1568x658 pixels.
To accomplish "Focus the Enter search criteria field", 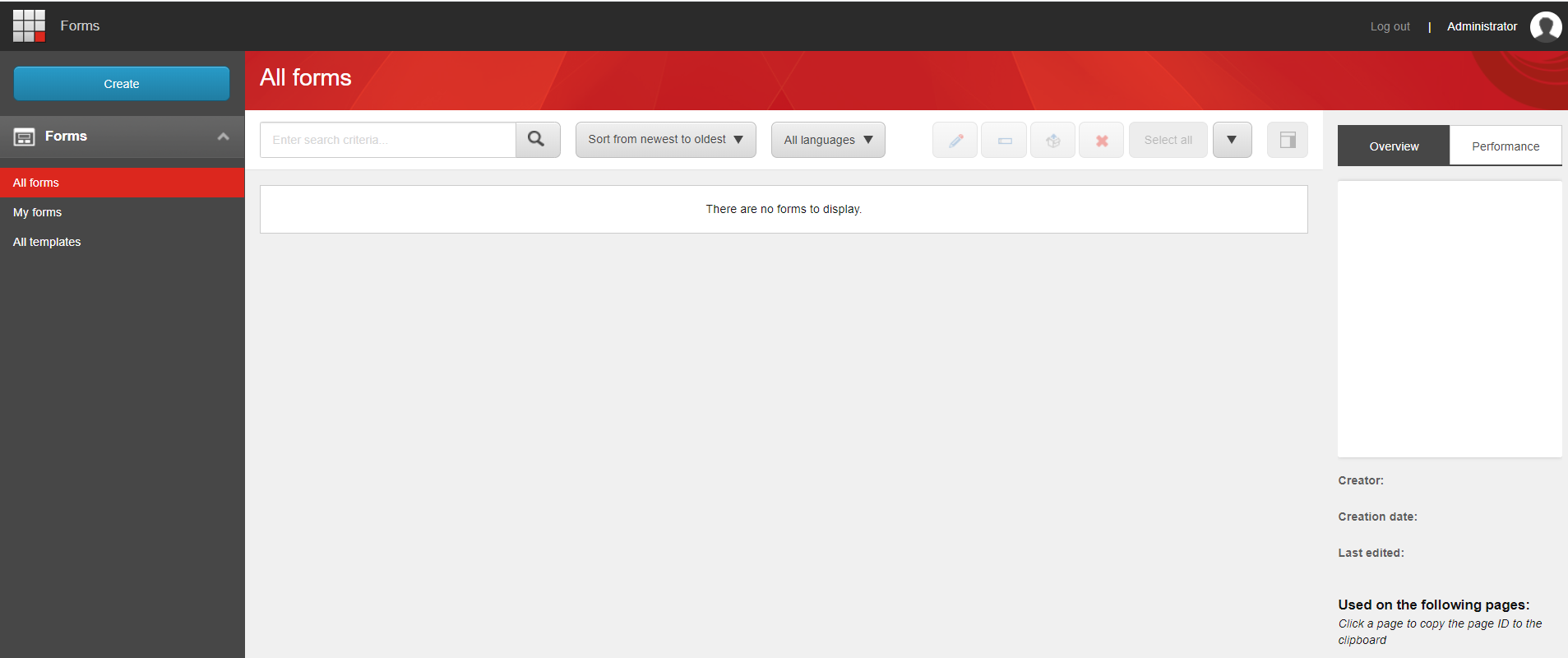I will click(388, 140).
